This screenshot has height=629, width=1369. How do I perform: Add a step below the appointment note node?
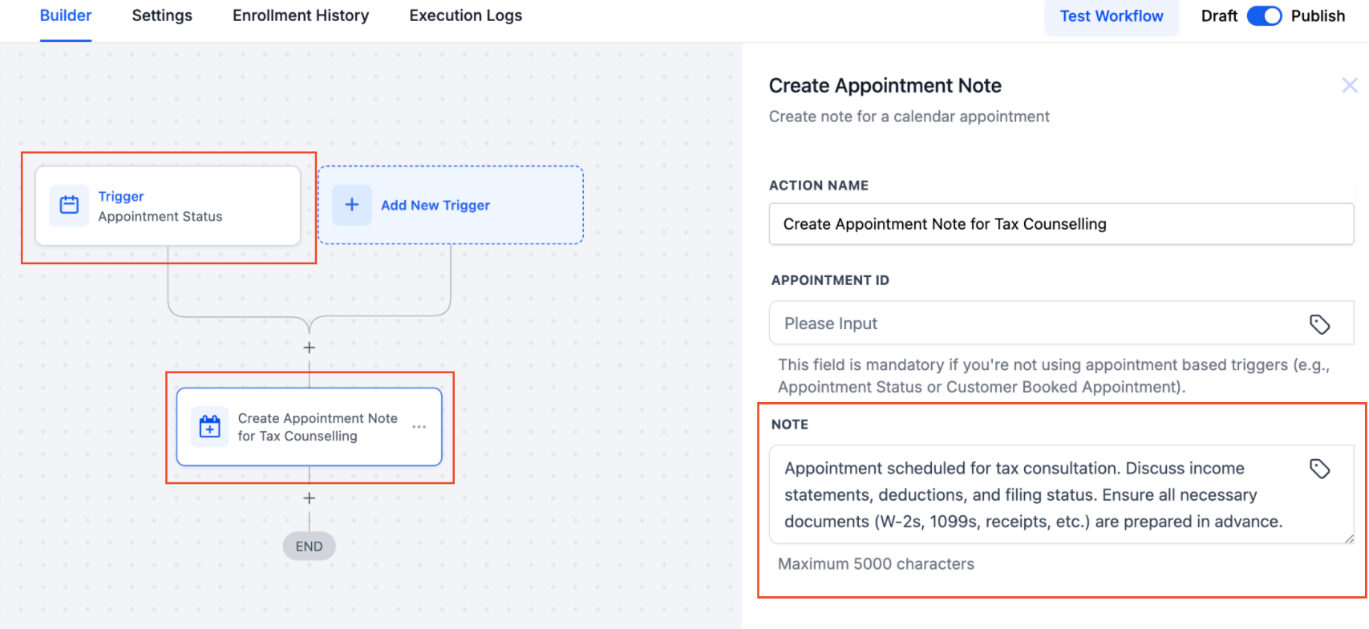coord(309,498)
